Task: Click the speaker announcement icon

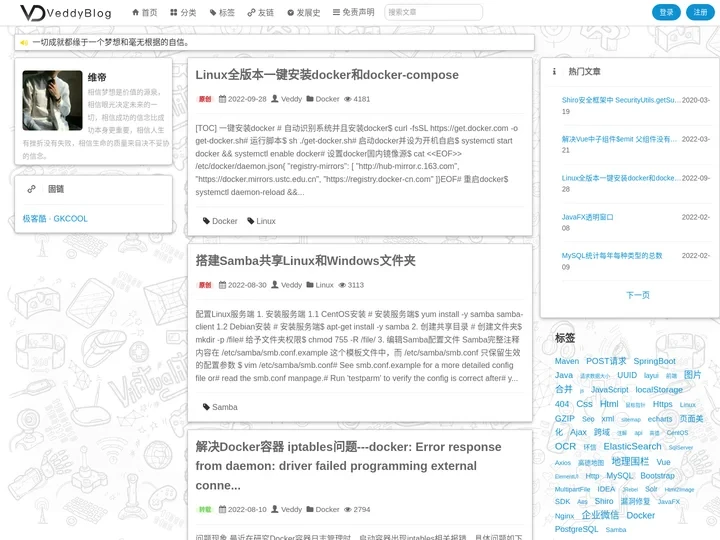Action: tap(24, 43)
